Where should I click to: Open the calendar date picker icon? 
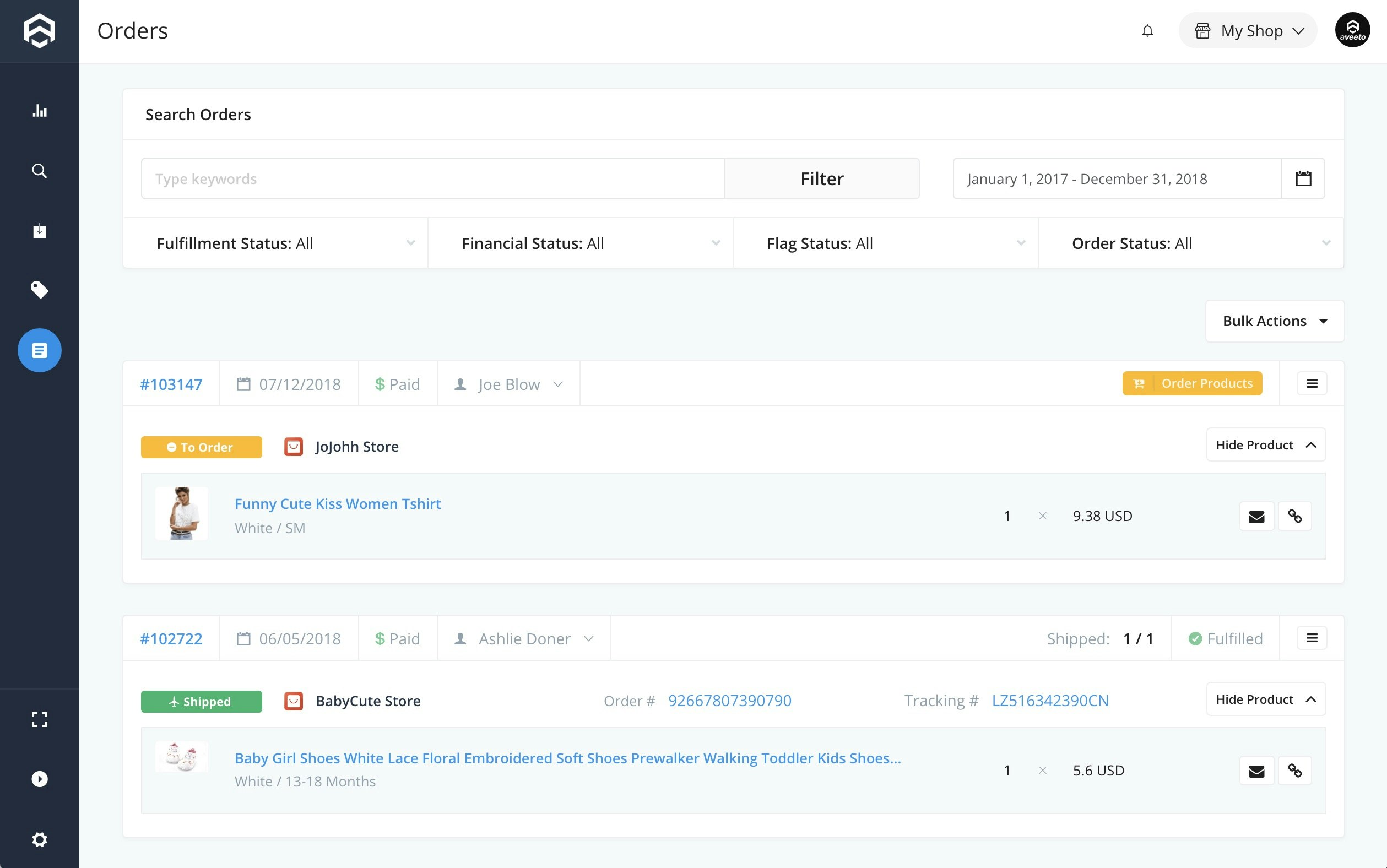pyautogui.click(x=1303, y=178)
